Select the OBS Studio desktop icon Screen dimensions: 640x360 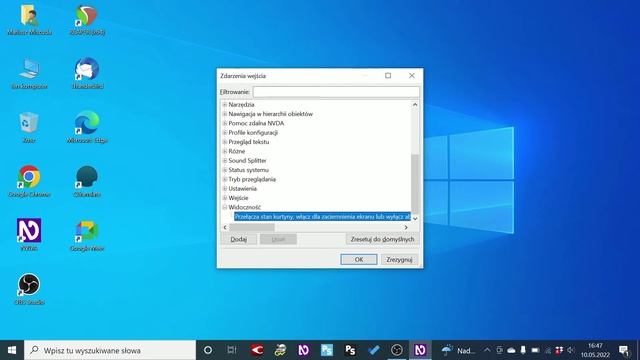(x=29, y=289)
